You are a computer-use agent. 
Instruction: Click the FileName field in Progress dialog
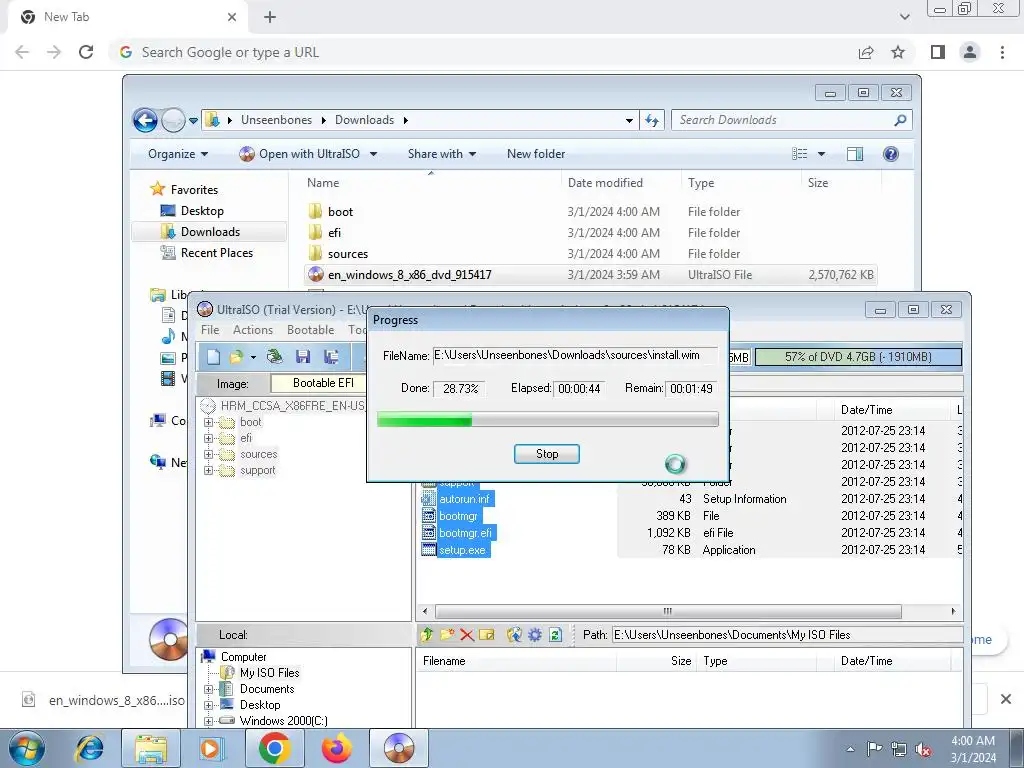[575, 355]
